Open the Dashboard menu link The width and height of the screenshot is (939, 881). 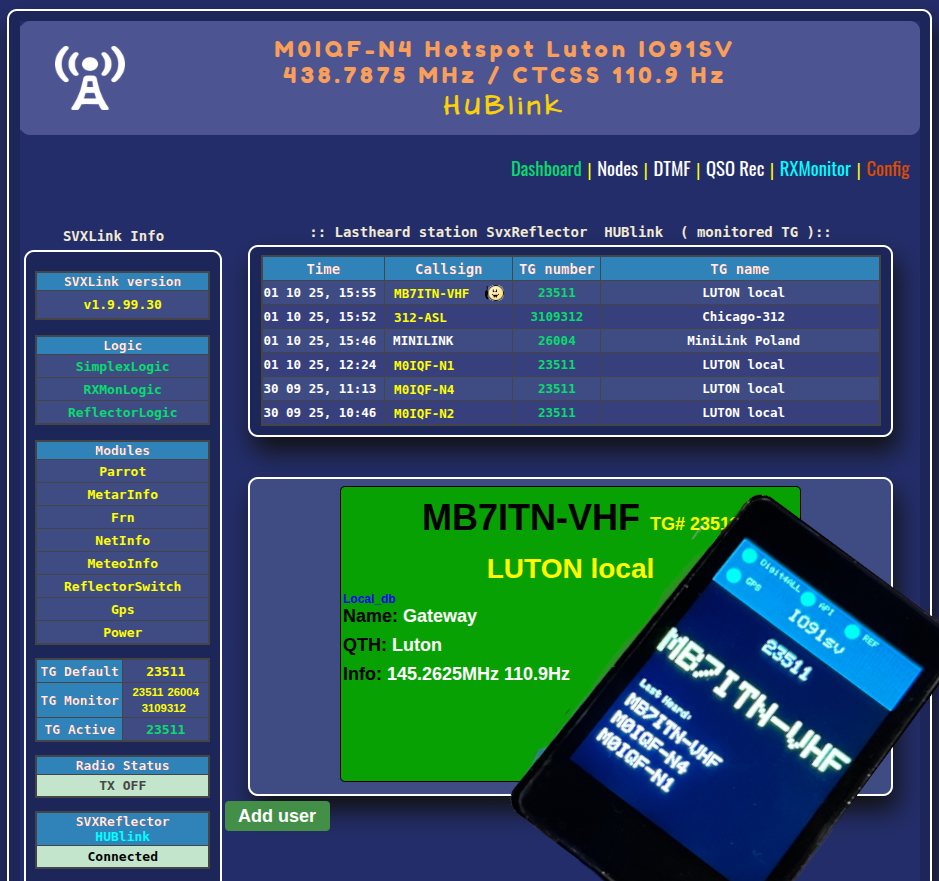546,169
